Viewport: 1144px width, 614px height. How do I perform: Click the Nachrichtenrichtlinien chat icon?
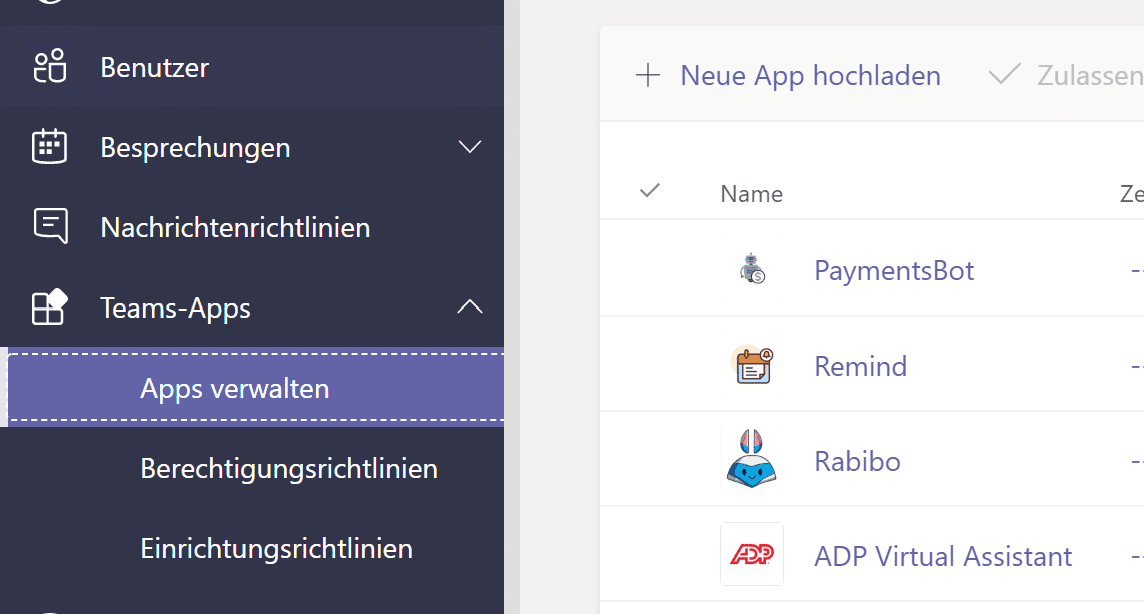coord(50,226)
